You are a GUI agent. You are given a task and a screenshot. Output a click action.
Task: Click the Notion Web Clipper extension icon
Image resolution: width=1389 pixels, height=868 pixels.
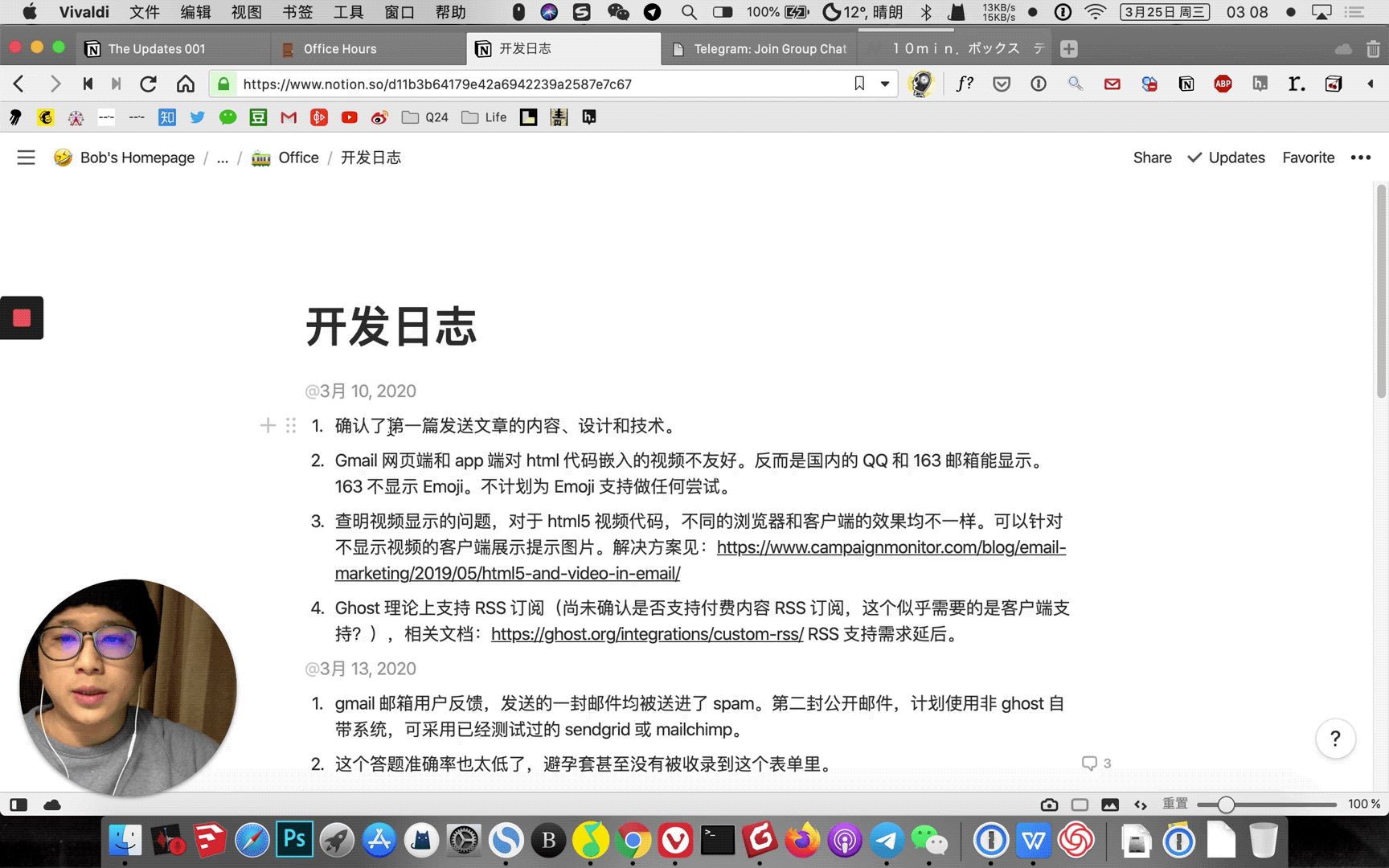pyautogui.click(x=1186, y=84)
